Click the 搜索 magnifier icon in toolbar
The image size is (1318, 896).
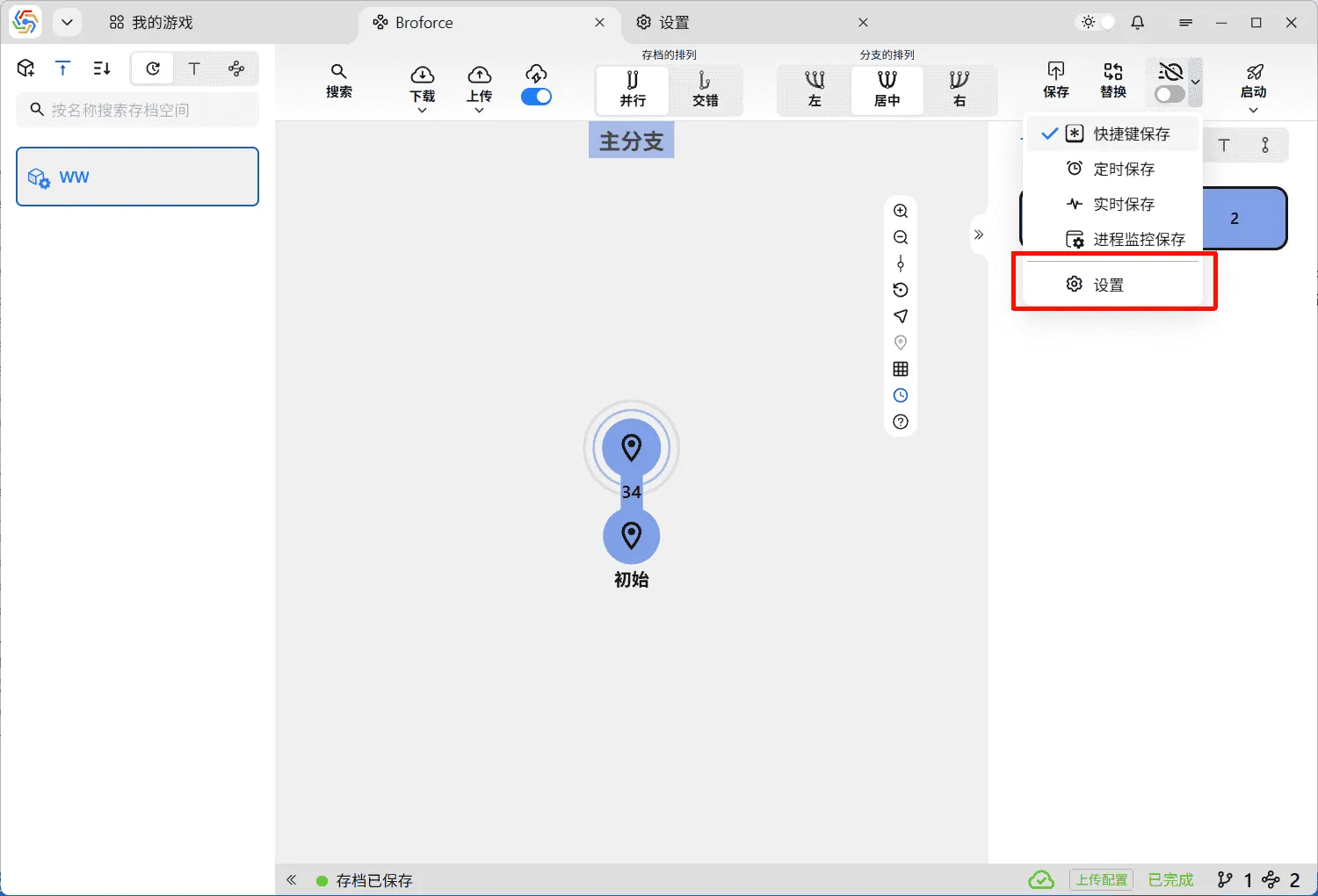click(x=338, y=83)
